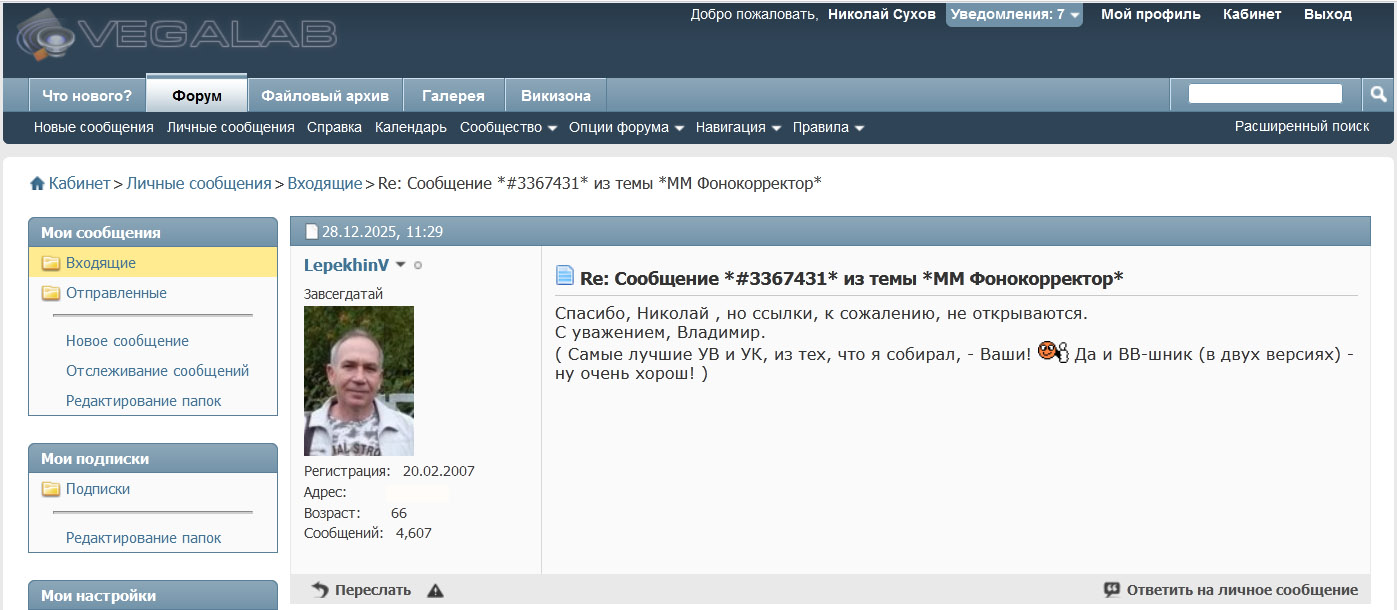The width and height of the screenshot is (1397, 610).
Task: Click Входящие in the breadcrumb
Action: click(x=325, y=184)
